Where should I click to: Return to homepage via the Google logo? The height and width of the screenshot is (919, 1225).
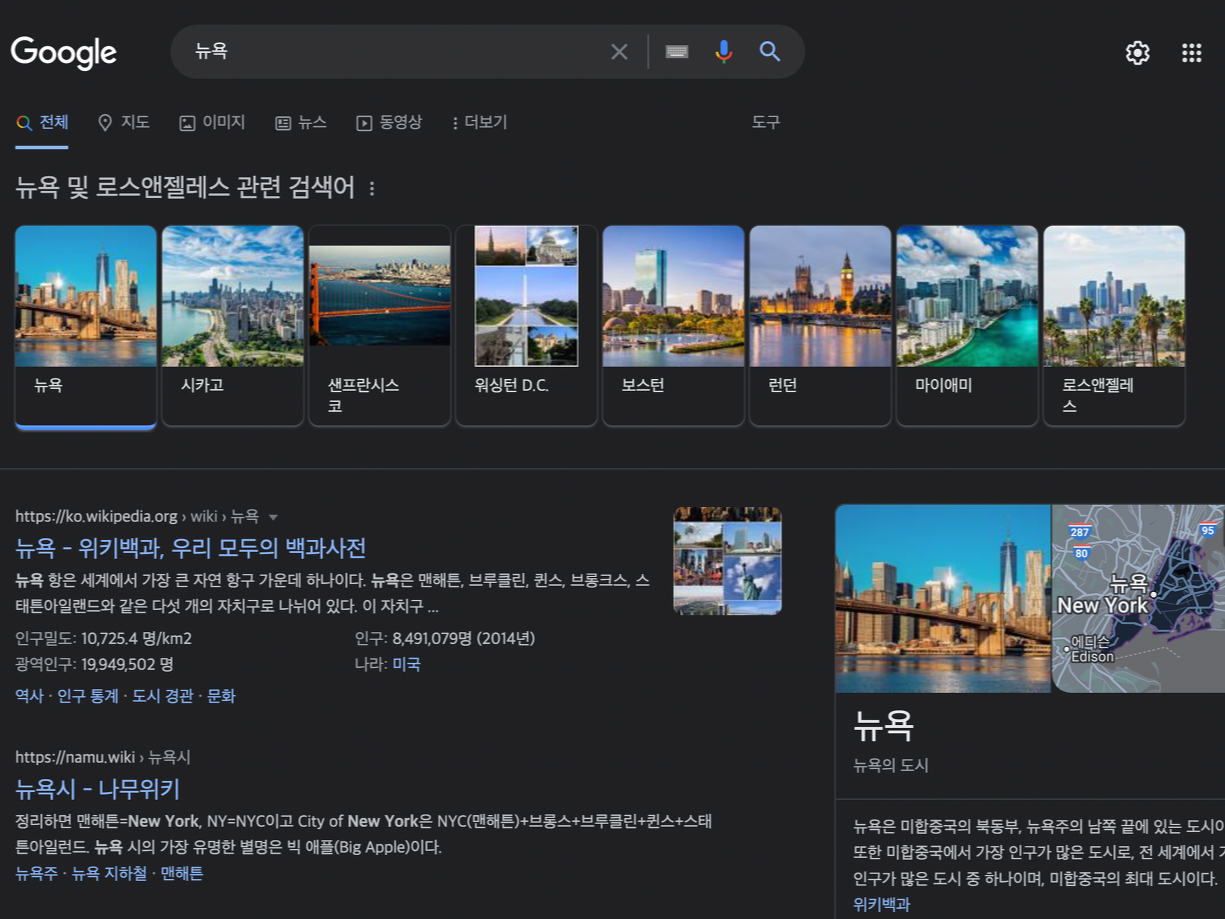point(63,52)
